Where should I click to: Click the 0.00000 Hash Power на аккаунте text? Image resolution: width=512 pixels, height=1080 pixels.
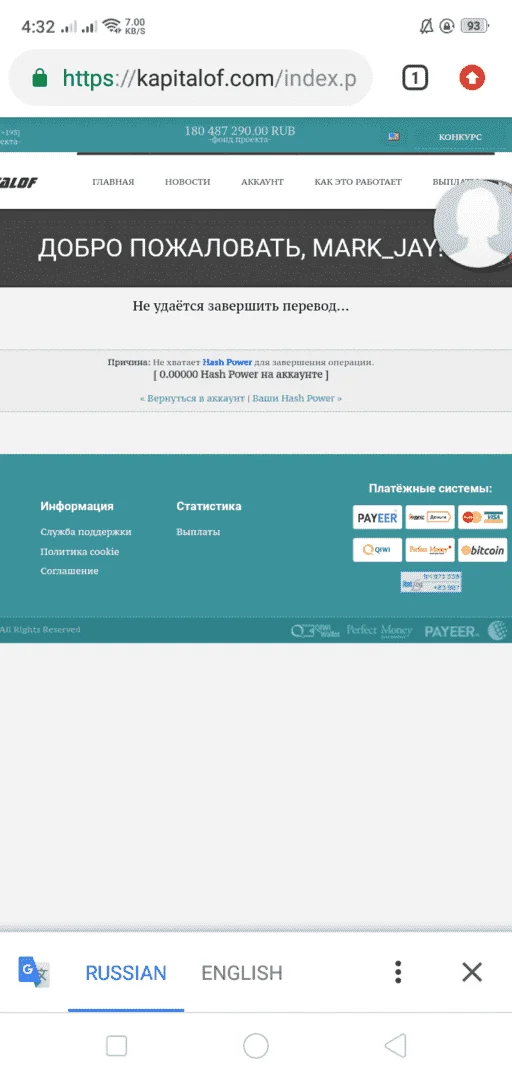pos(240,375)
